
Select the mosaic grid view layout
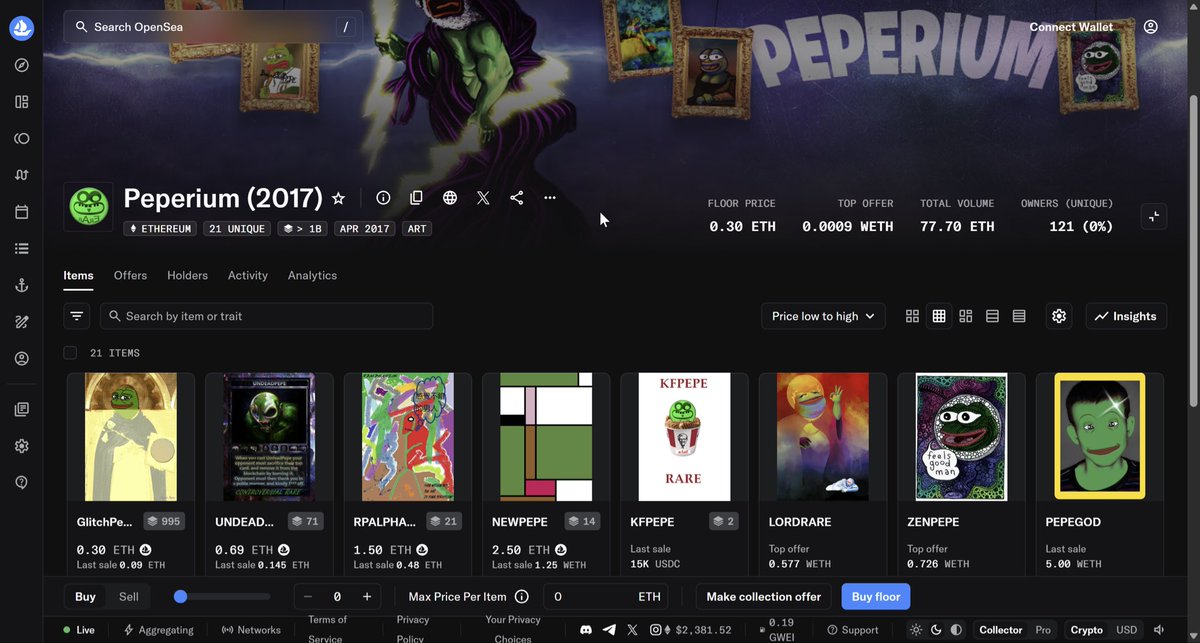pyautogui.click(x=965, y=316)
